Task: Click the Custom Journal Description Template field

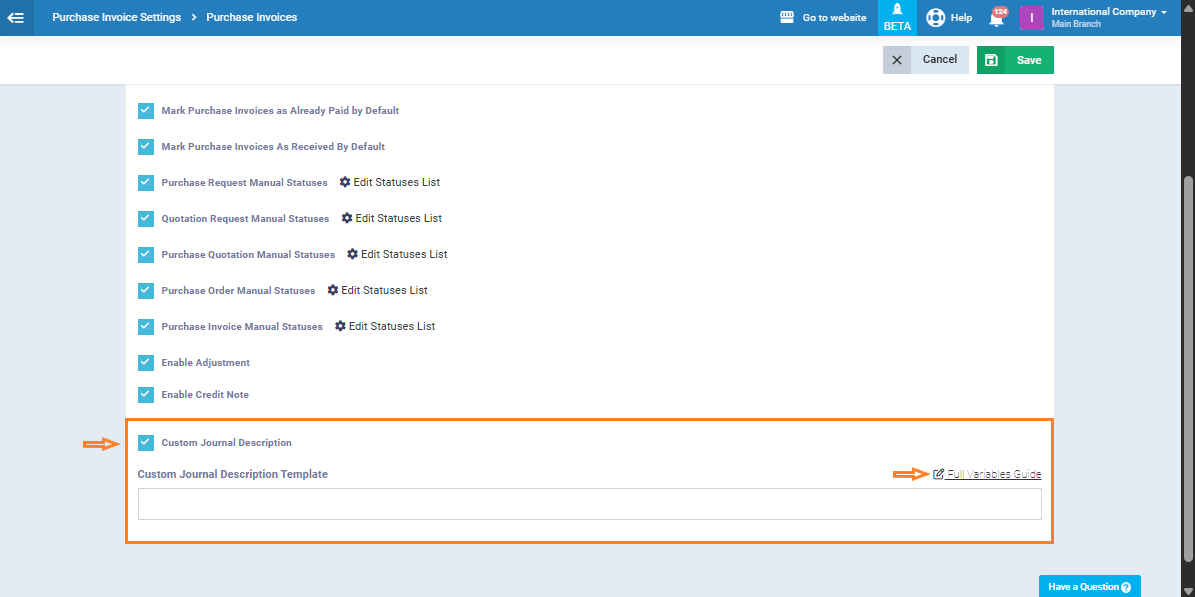Action: click(x=589, y=504)
